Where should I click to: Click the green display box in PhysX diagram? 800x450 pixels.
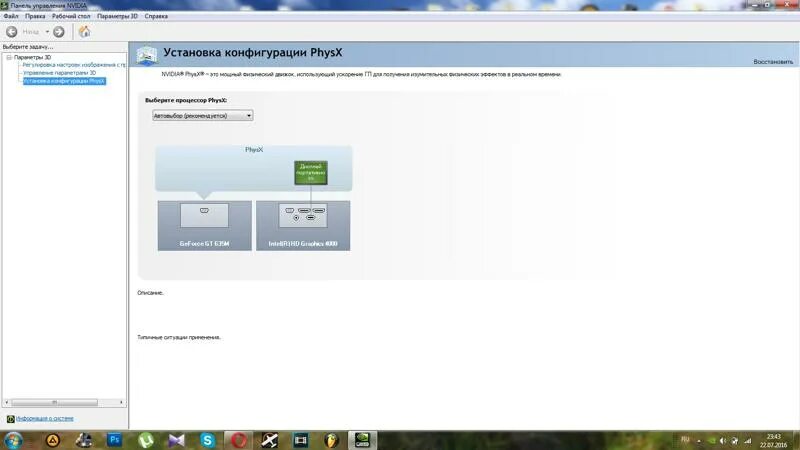point(311,173)
